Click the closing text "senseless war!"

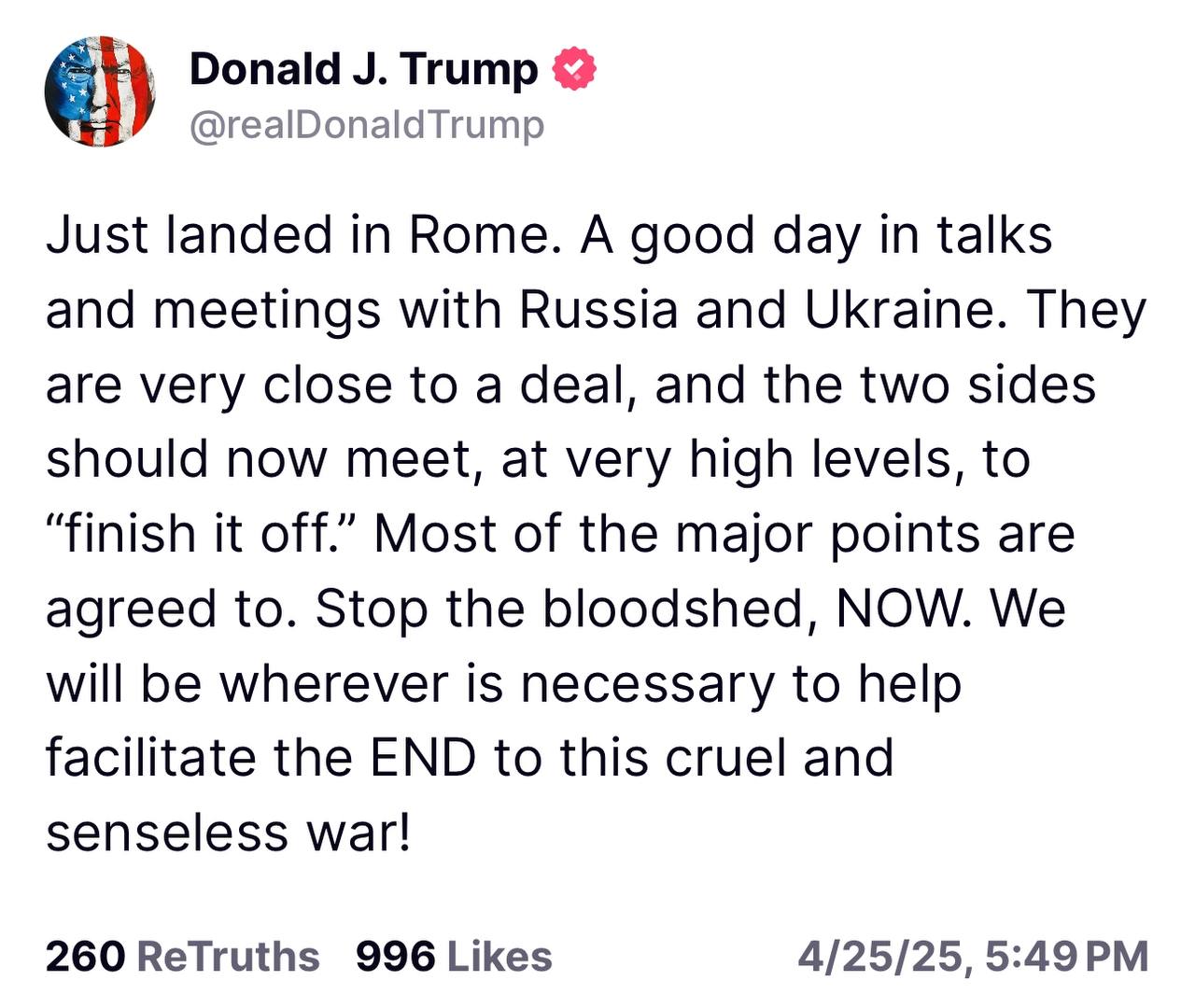click(229, 833)
